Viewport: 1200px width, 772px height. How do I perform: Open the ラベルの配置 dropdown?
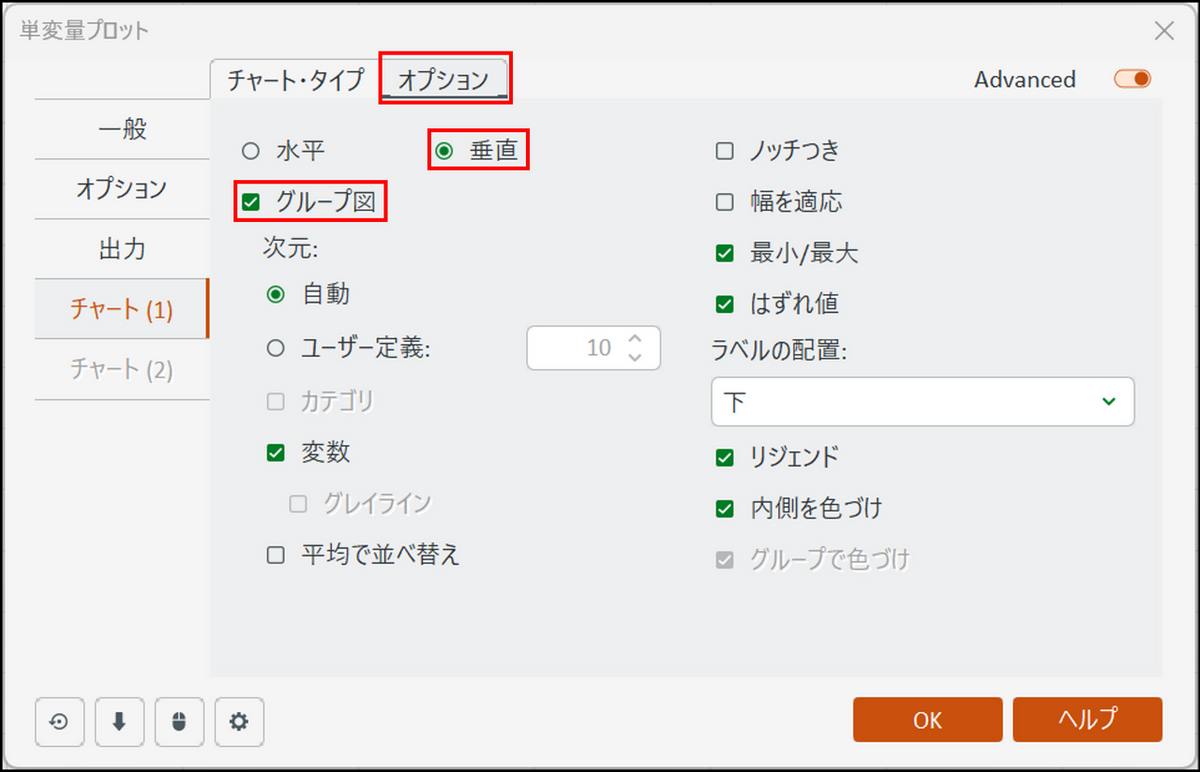click(922, 402)
